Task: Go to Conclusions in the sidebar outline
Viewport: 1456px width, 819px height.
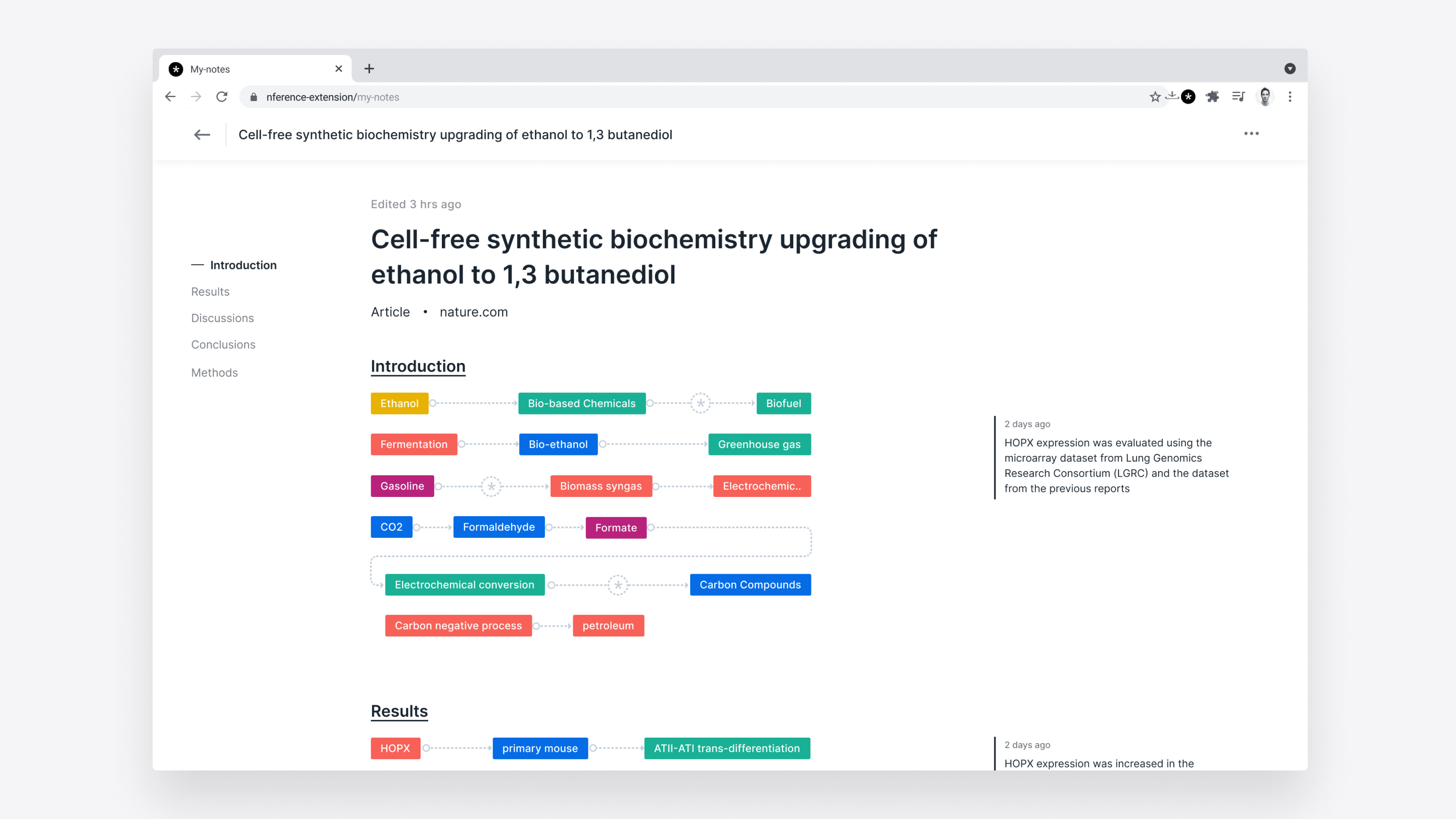Action: 223,344
